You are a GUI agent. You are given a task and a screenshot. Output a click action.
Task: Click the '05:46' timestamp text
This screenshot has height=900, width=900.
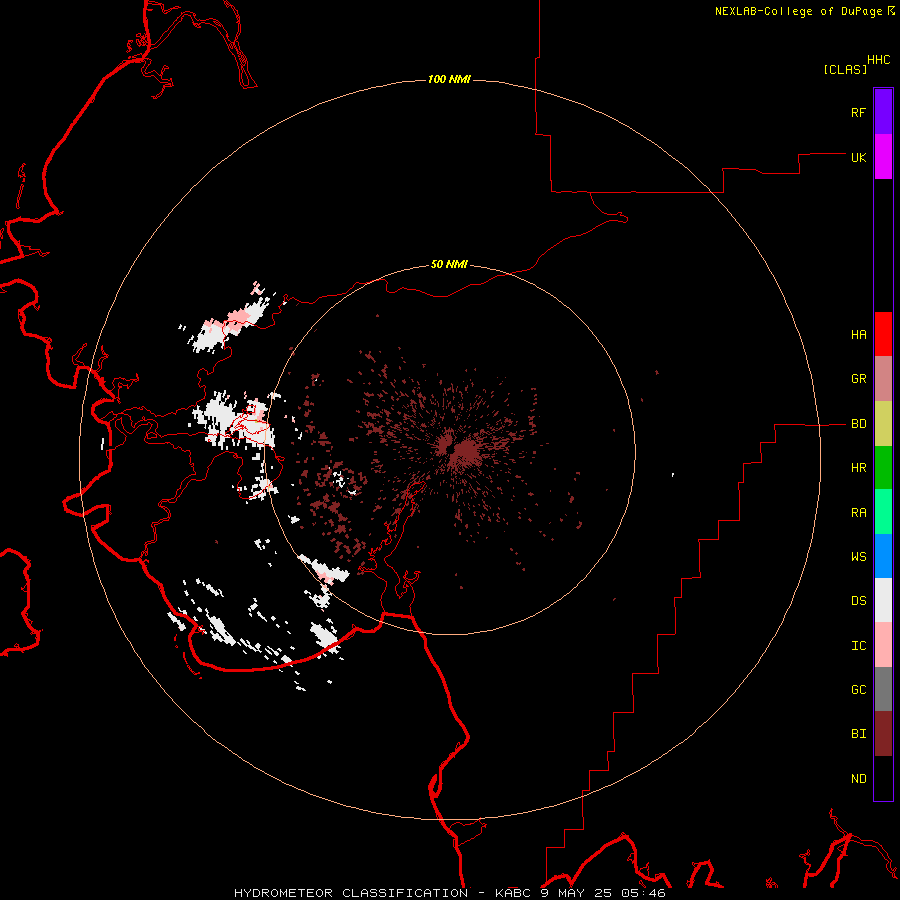coord(645,893)
